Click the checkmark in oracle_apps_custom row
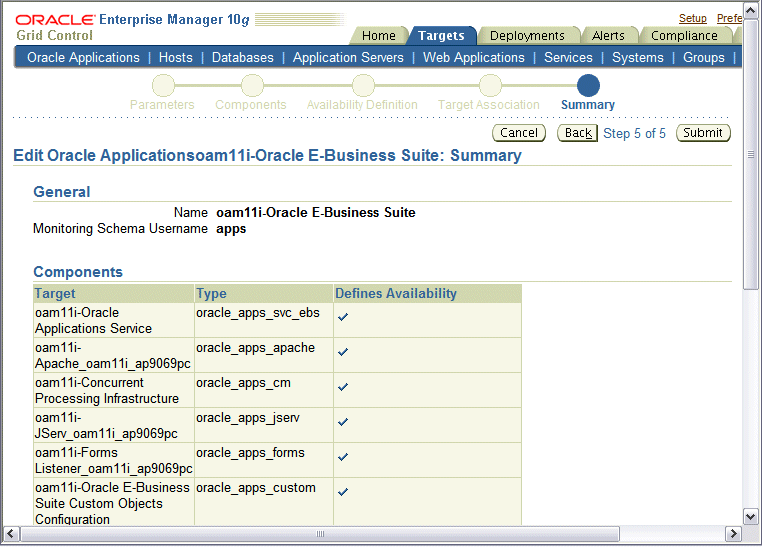Viewport: 762px width, 547px height. tap(343, 492)
